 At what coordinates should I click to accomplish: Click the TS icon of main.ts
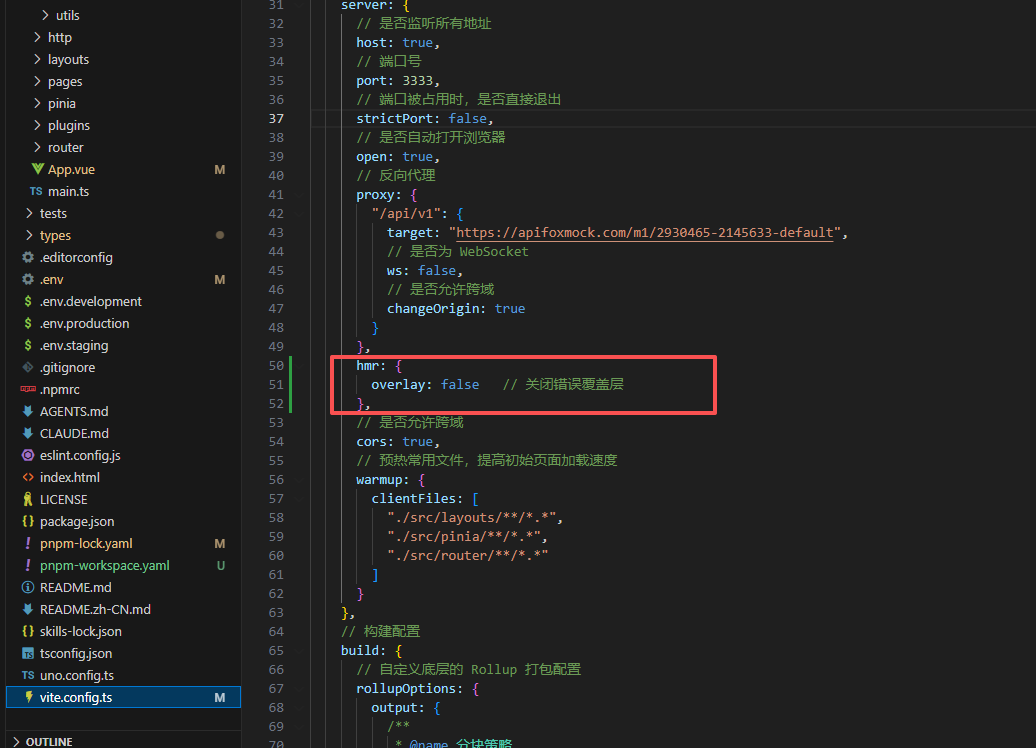point(36,191)
